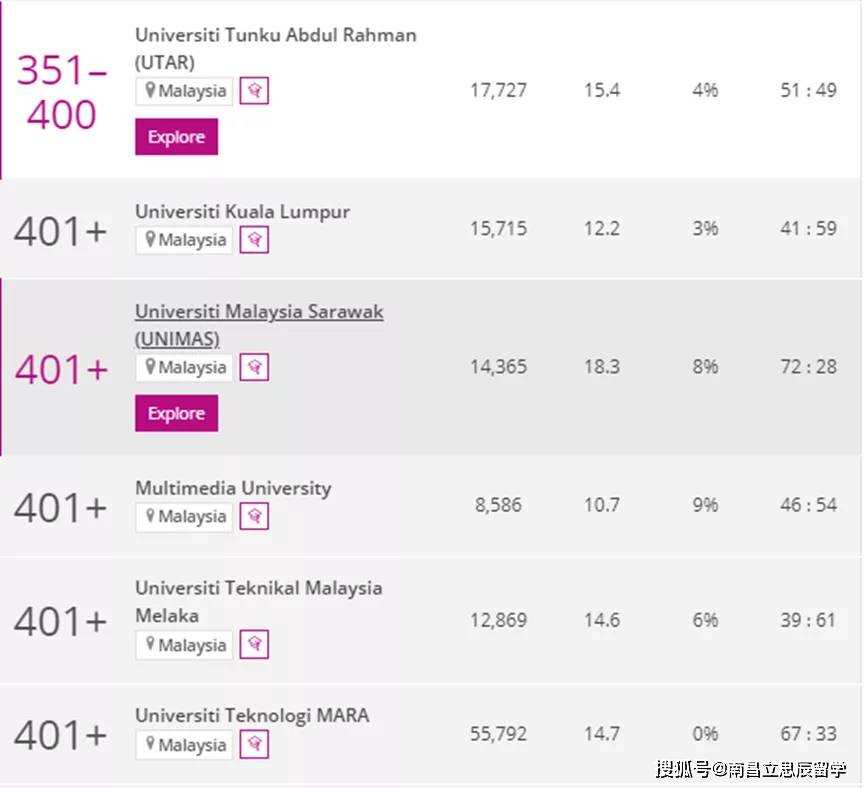The image size is (865, 788).
Task: Click the 351–400 rank of UTAR
Action: pyautogui.click(x=62, y=92)
